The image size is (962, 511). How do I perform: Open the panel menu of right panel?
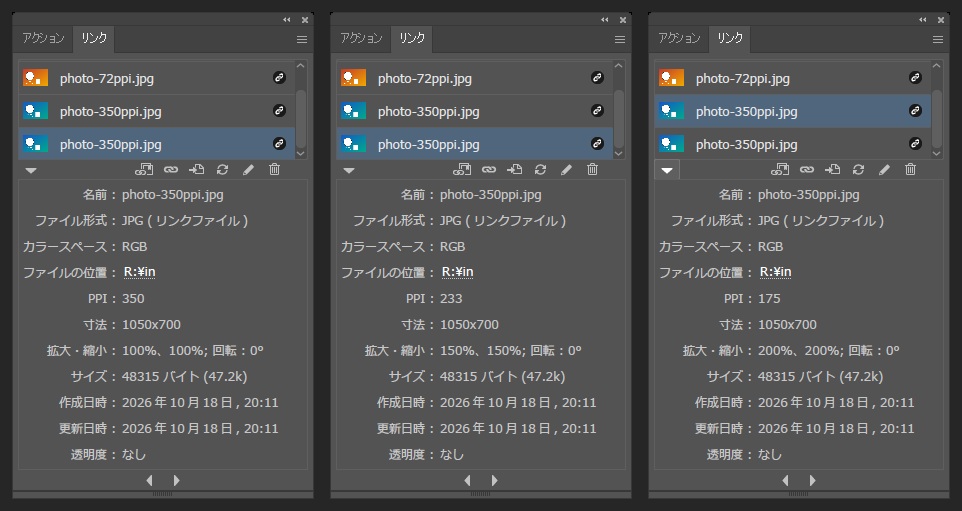point(937,39)
